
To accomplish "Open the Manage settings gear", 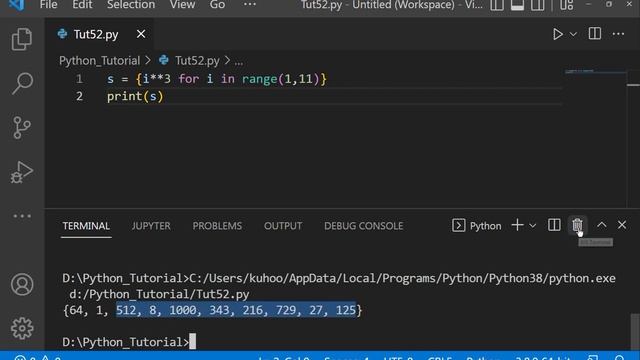I will tap(22, 328).
